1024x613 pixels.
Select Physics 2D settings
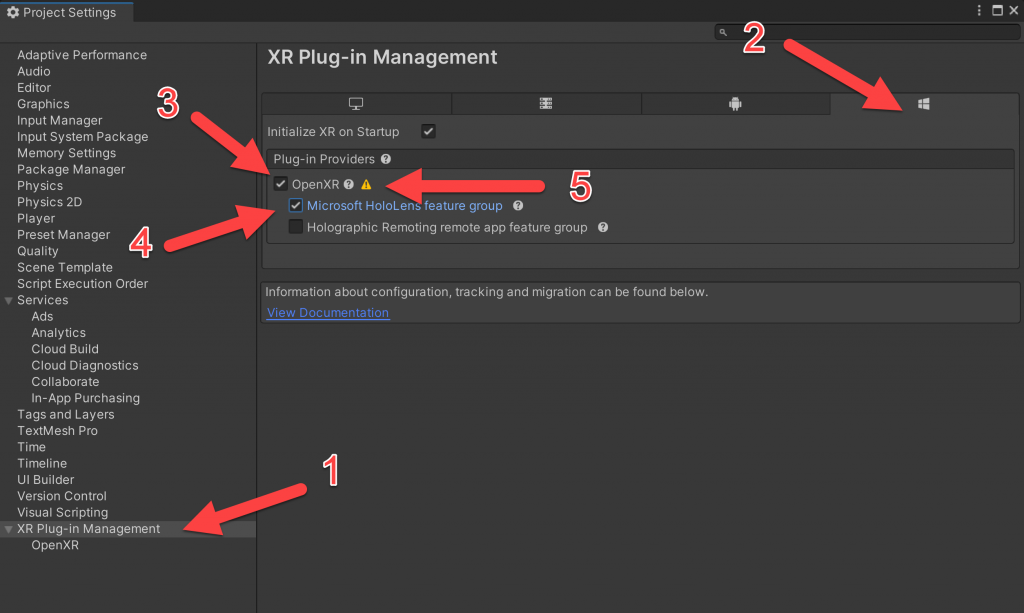pyautogui.click(x=50, y=202)
